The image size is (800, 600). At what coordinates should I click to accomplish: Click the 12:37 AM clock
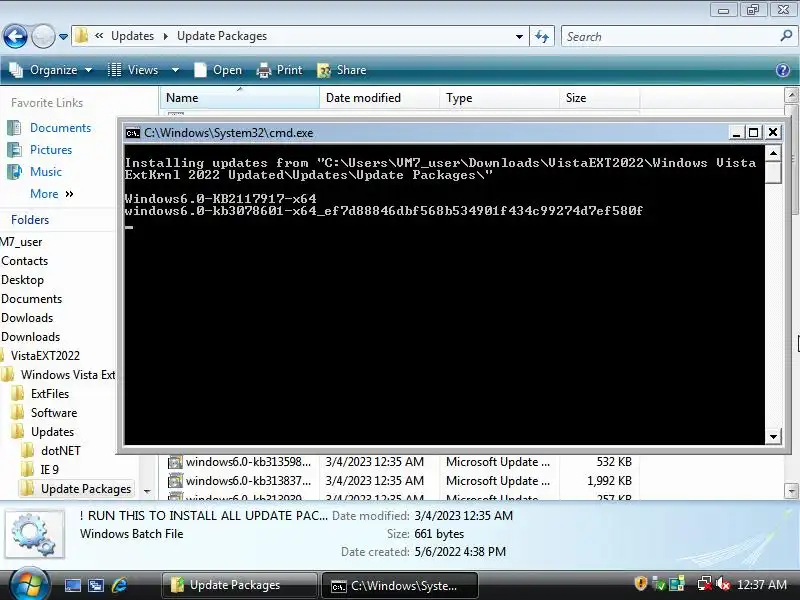[762, 584]
